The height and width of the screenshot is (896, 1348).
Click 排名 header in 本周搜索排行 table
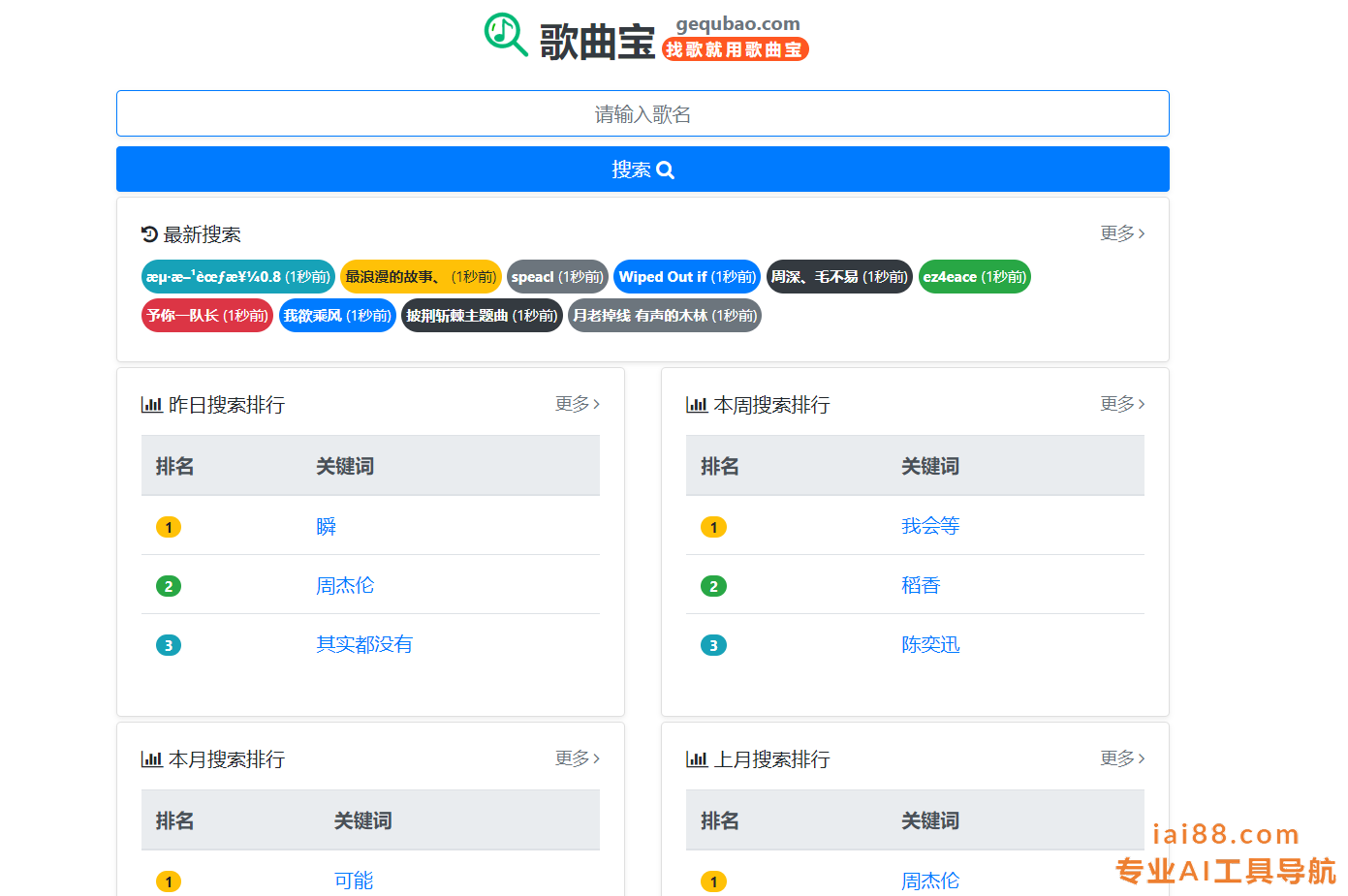click(720, 466)
